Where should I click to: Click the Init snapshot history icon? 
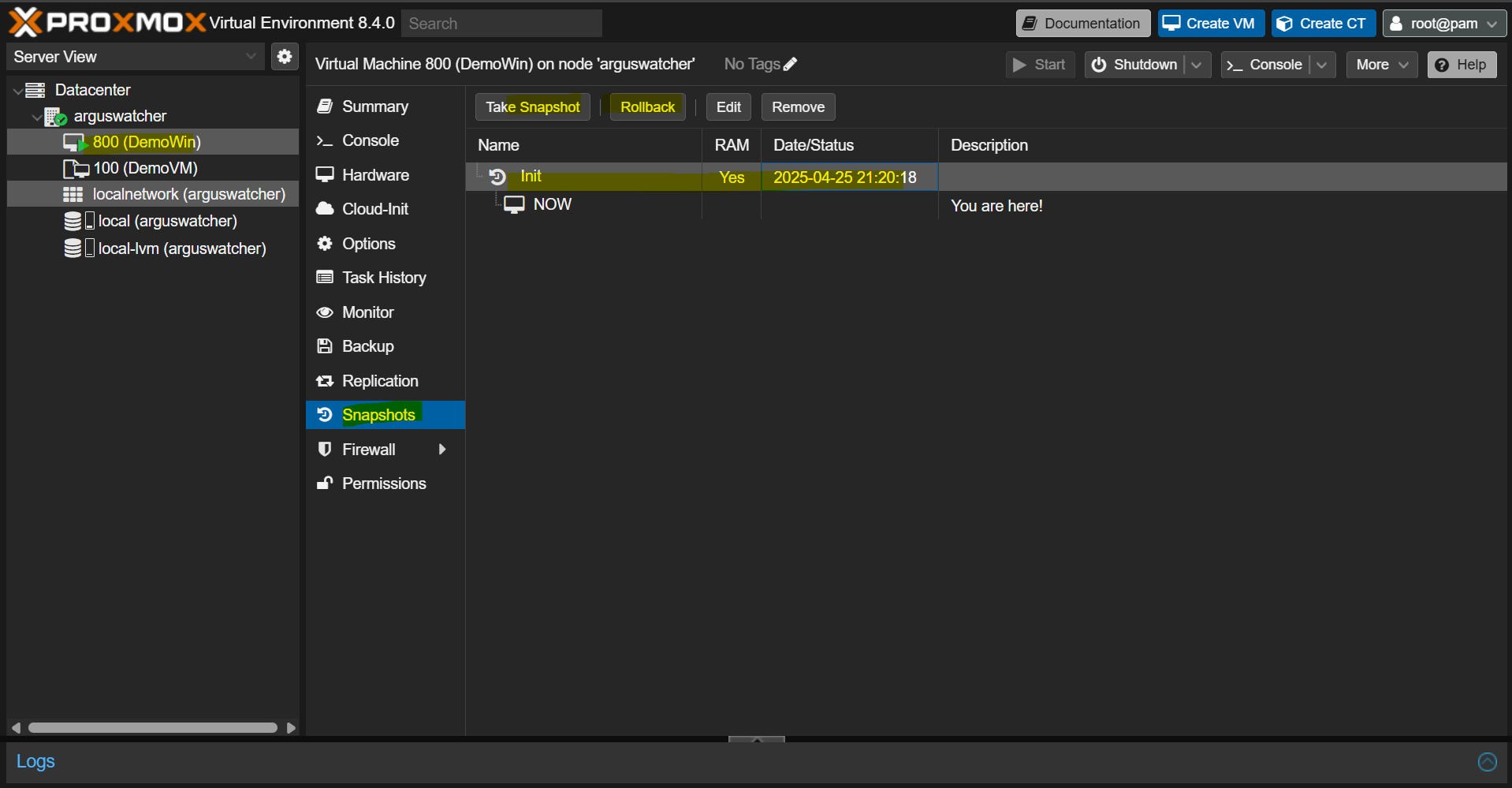[x=497, y=177]
